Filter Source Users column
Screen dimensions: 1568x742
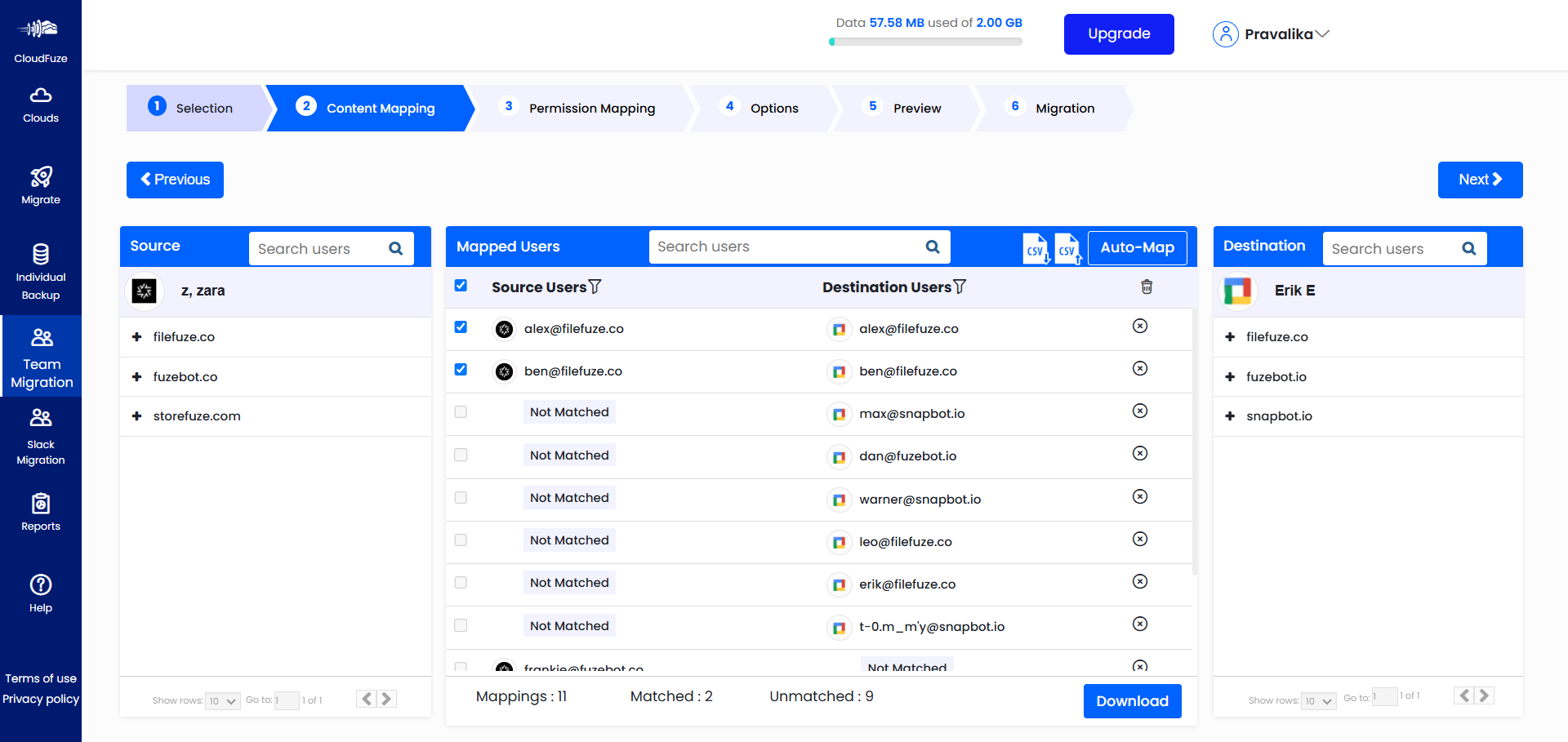click(x=595, y=287)
